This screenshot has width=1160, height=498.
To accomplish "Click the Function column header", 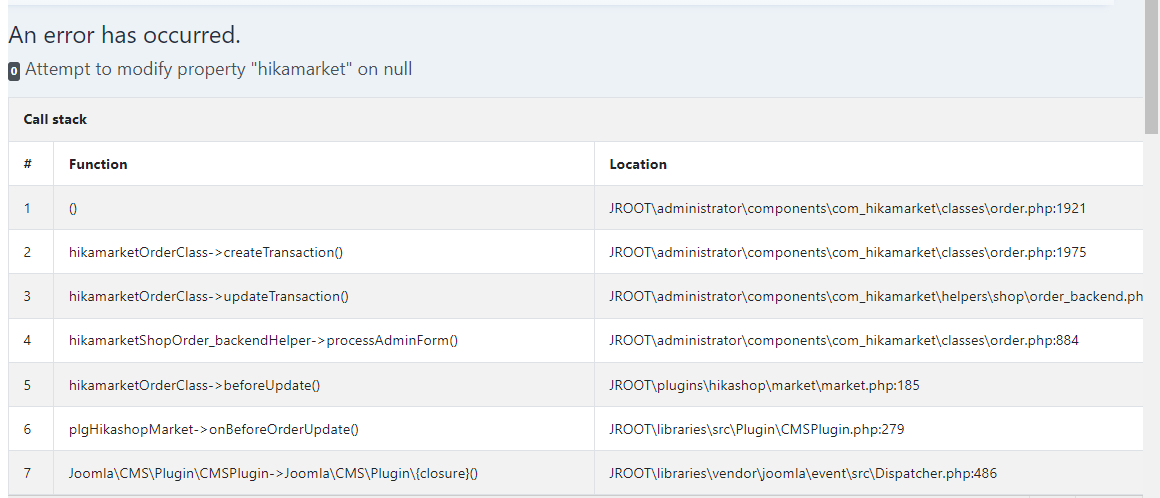I will pyautogui.click(x=98, y=164).
